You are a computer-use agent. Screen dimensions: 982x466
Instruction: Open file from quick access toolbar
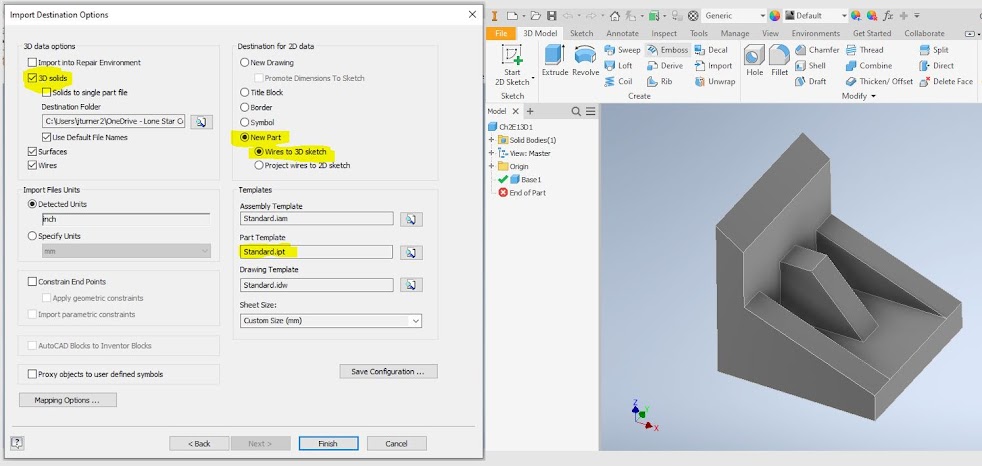[535, 16]
